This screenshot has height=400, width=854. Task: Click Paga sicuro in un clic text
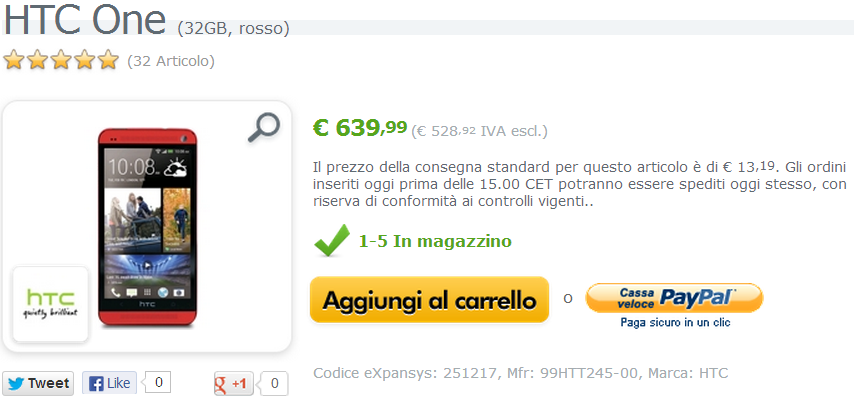click(x=675, y=323)
